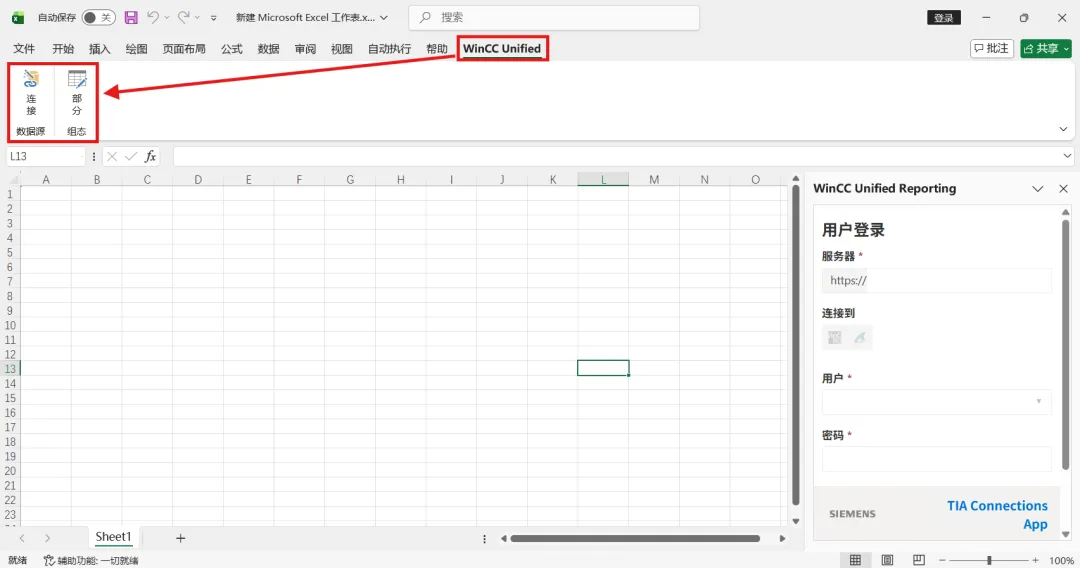
Task: Select row 13 header
Action: 10,368
